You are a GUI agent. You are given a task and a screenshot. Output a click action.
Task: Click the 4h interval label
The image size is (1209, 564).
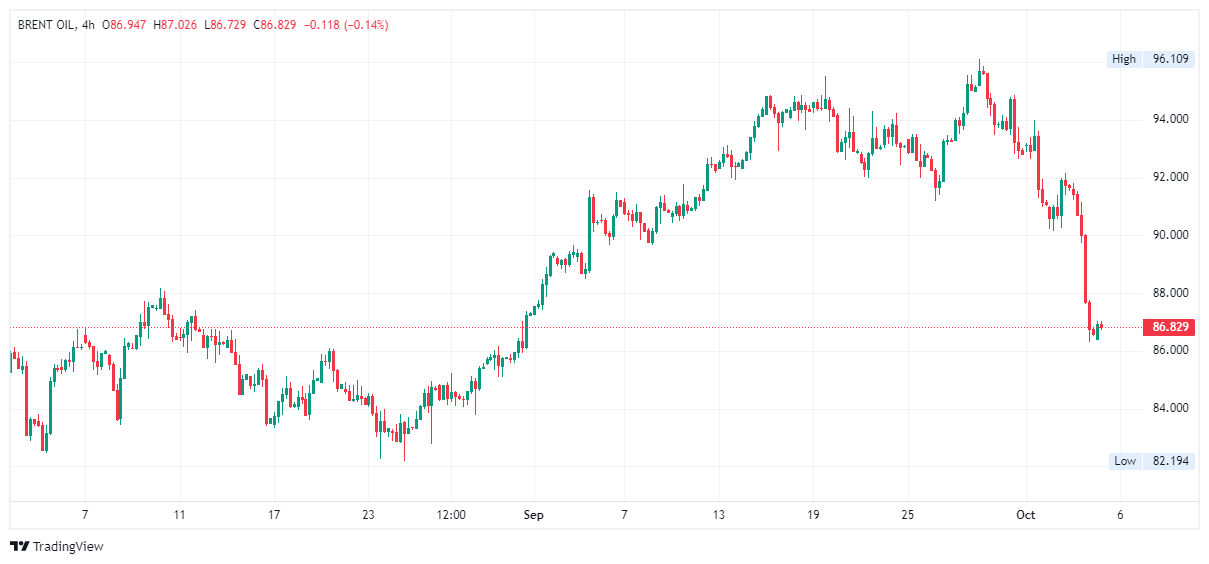(x=91, y=24)
